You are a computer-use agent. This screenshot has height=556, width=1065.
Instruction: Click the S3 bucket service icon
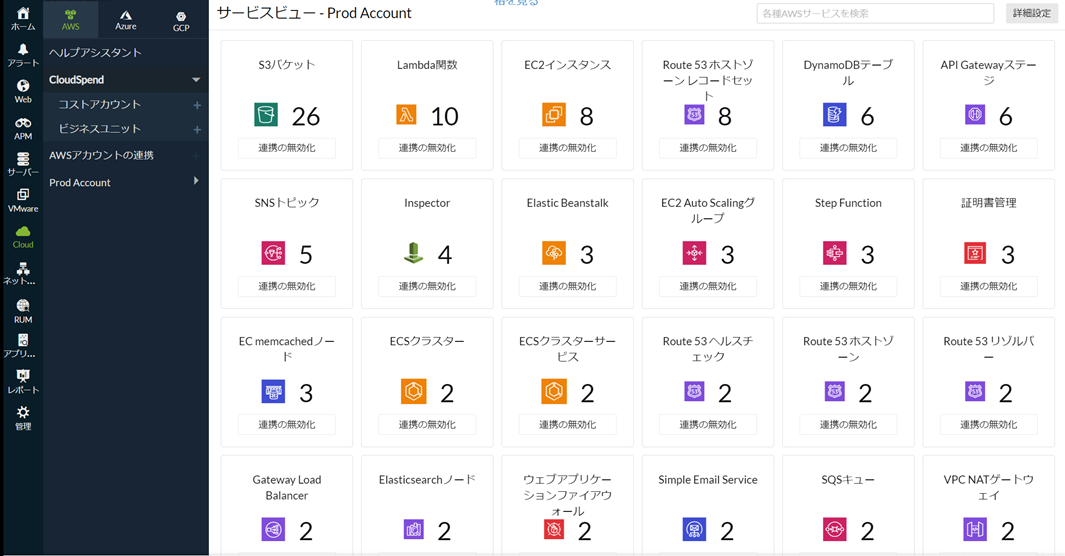pyautogui.click(x=266, y=115)
